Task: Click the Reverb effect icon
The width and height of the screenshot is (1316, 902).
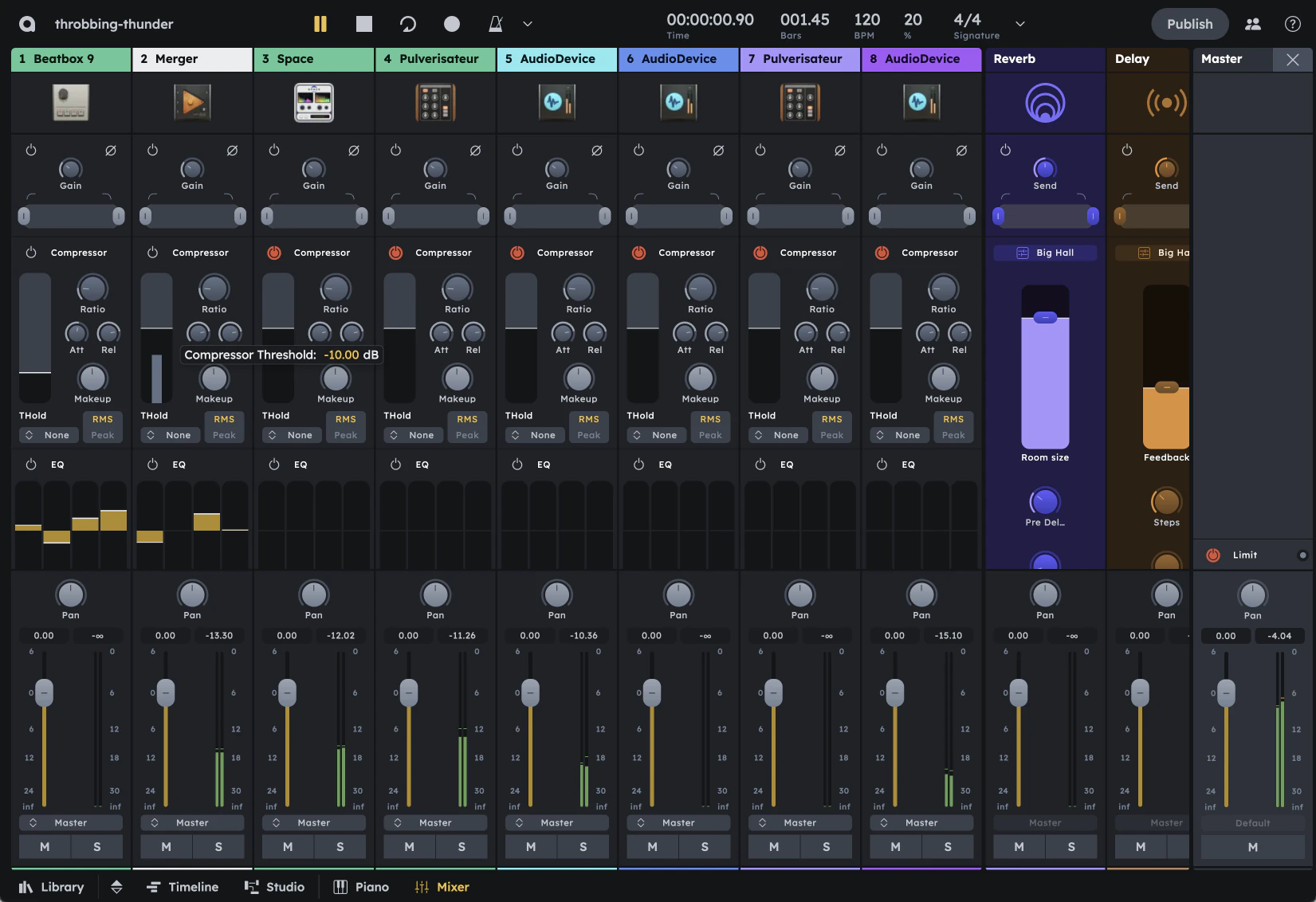Action: pyautogui.click(x=1045, y=102)
